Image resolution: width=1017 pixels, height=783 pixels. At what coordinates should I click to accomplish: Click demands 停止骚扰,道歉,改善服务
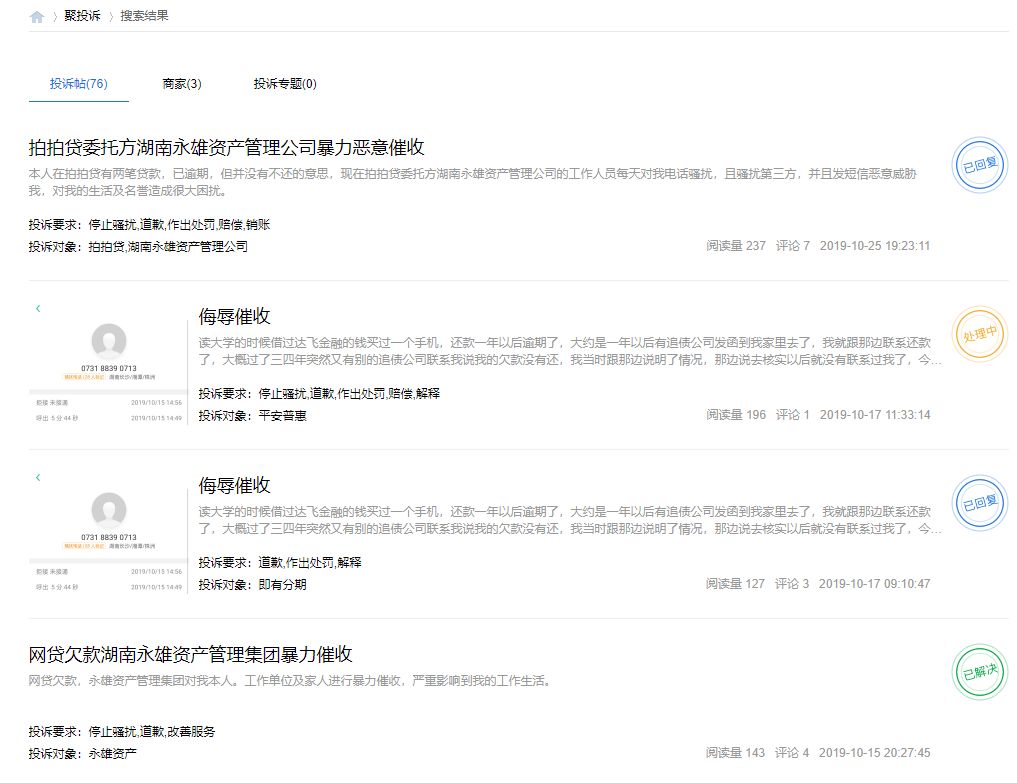tap(152, 732)
